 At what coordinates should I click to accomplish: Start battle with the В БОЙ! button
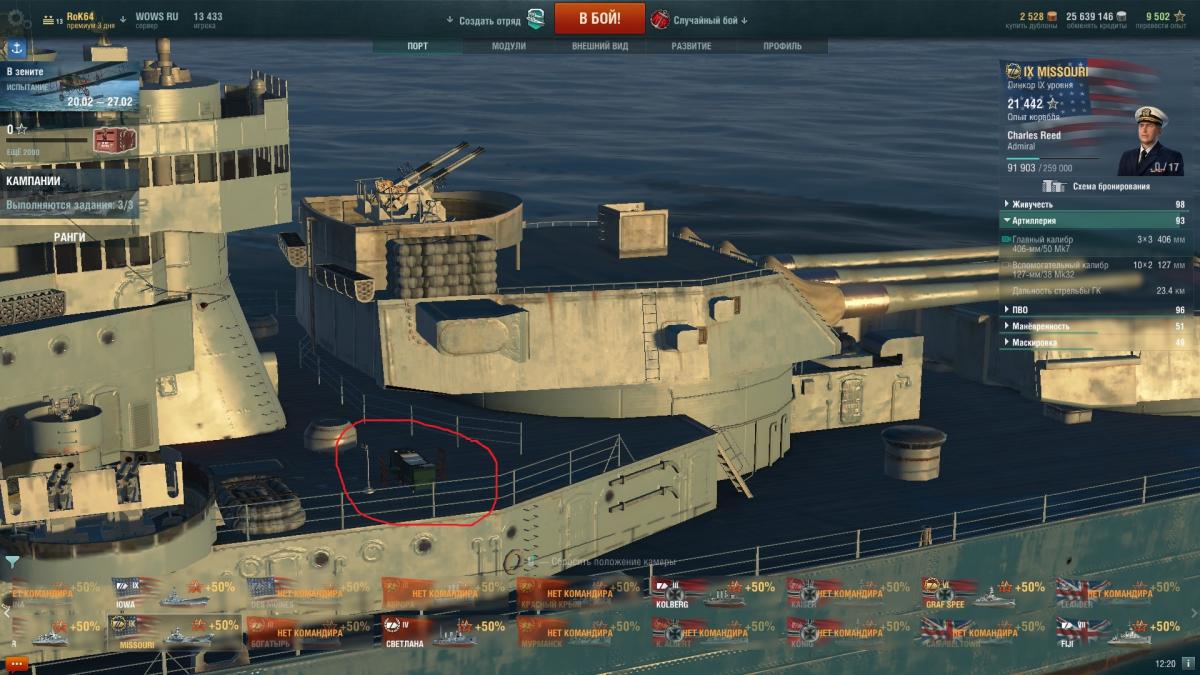click(x=599, y=19)
